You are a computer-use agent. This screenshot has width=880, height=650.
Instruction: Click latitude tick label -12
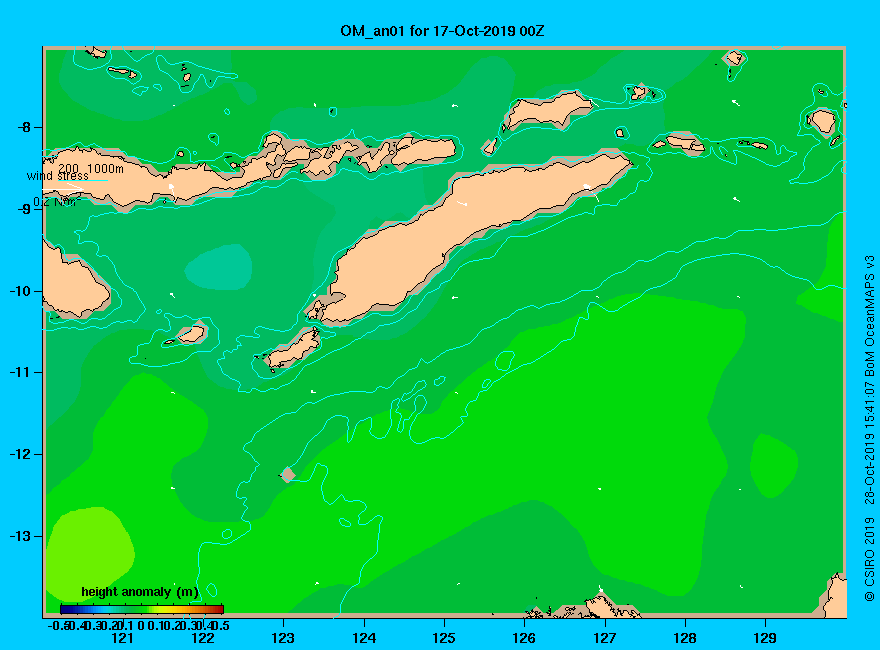click(20, 454)
